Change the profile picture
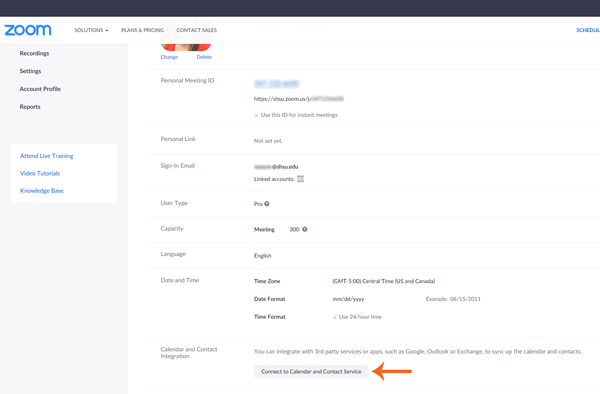The width and height of the screenshot is (600, 394). (169, 57)
